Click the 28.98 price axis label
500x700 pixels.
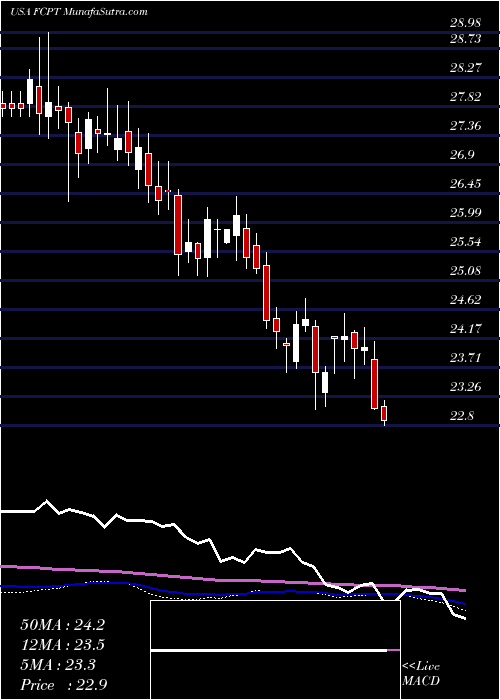coord(465,23)
